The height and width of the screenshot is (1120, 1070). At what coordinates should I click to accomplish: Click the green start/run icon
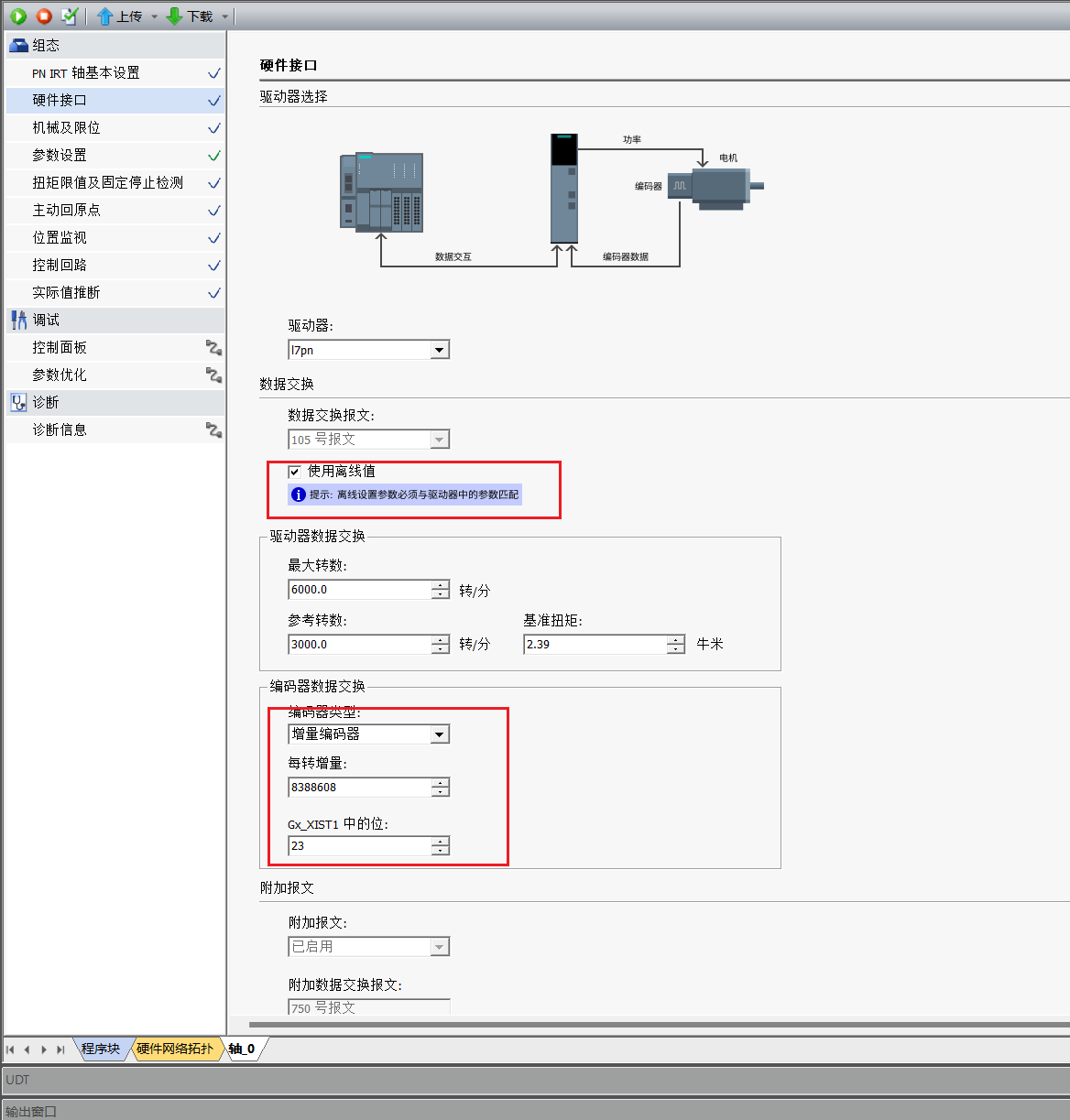pos(18,16)
